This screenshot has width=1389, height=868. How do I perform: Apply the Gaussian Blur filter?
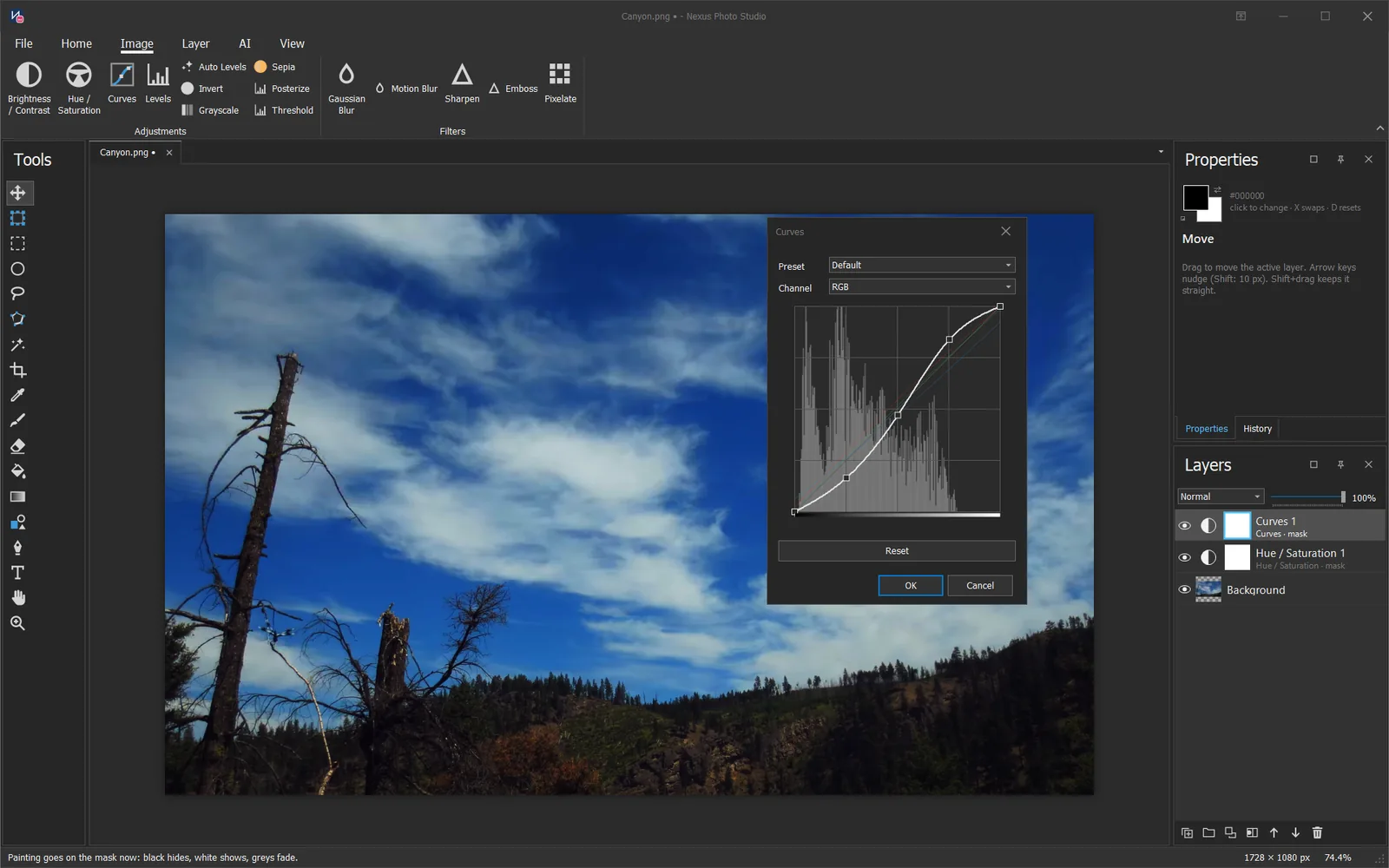346,88
